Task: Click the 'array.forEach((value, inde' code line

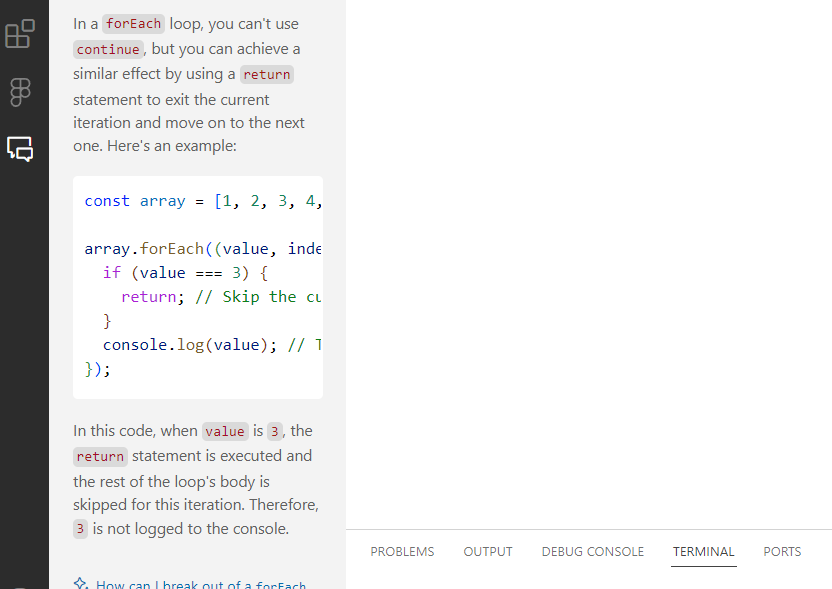Action: pyautogui.click(x=203, y=249)
